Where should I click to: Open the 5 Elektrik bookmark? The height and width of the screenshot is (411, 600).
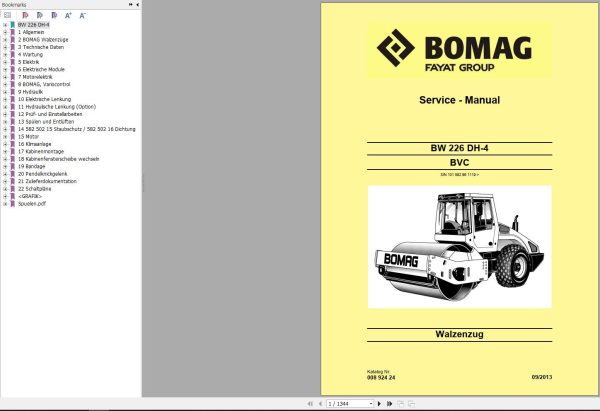(29, 62)
